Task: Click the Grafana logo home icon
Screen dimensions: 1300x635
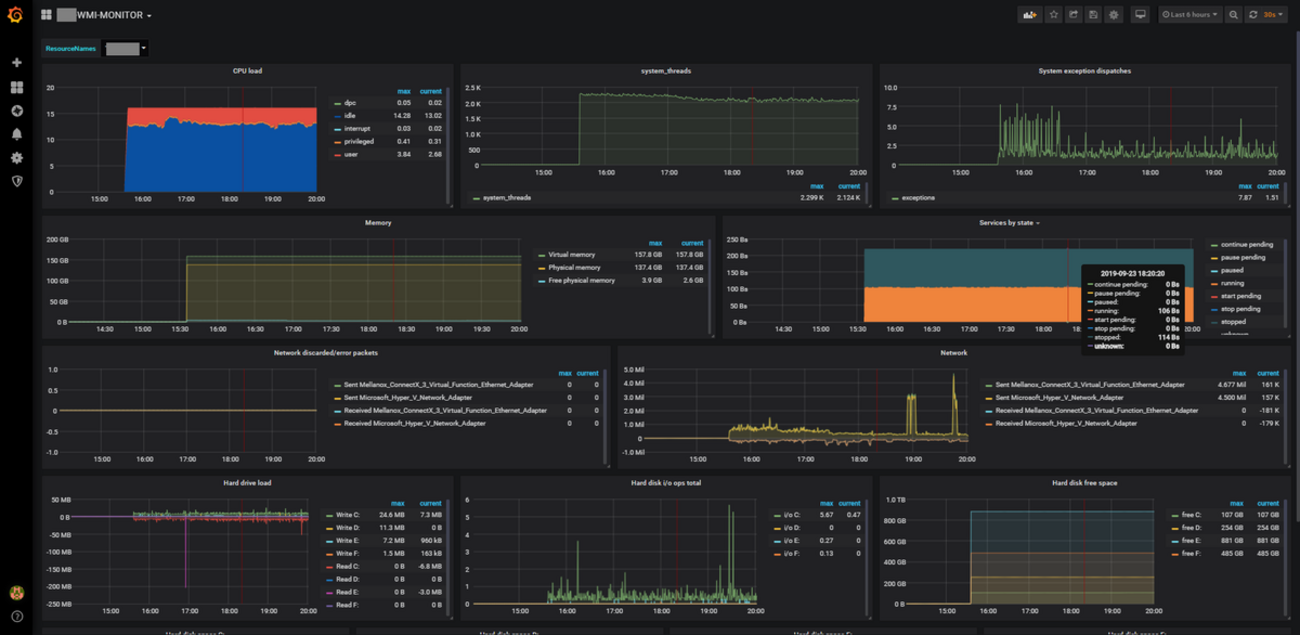Action: pyautogui.click(x=15, y=15)
